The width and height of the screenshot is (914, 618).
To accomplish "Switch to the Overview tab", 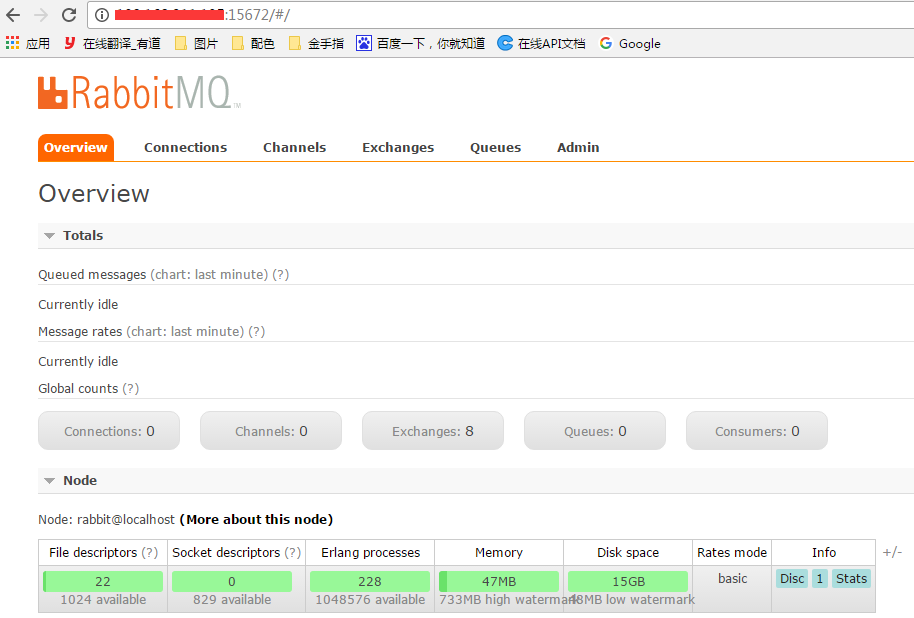I will [76, 148].
